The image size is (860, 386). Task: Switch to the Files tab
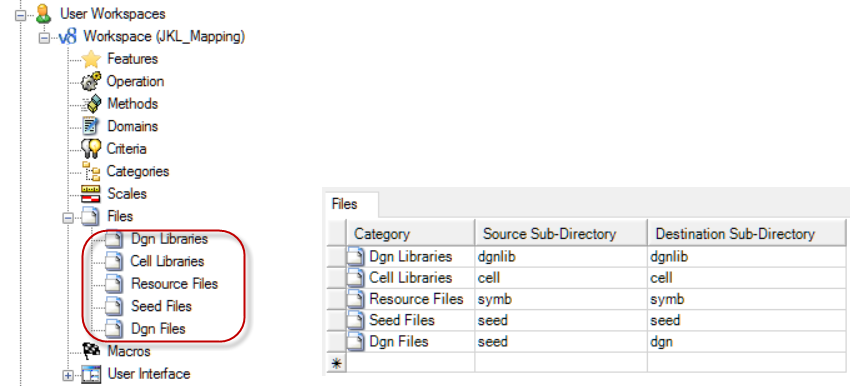click(x=345, y=204)
